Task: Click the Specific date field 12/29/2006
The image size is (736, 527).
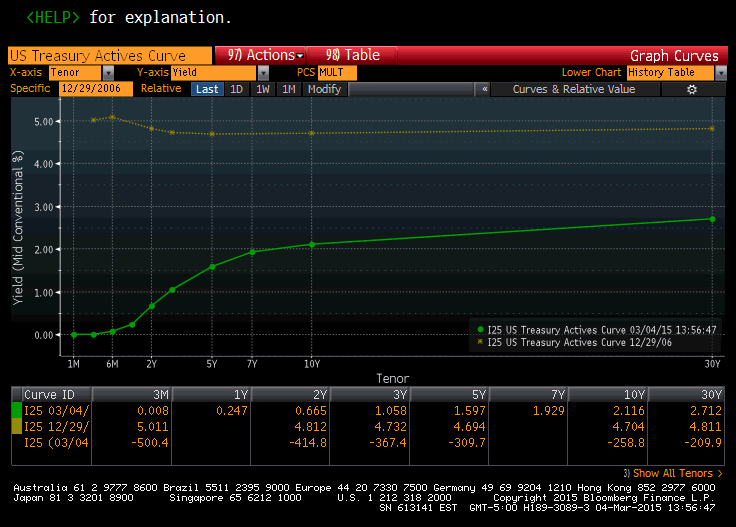Action: [96, 89]
